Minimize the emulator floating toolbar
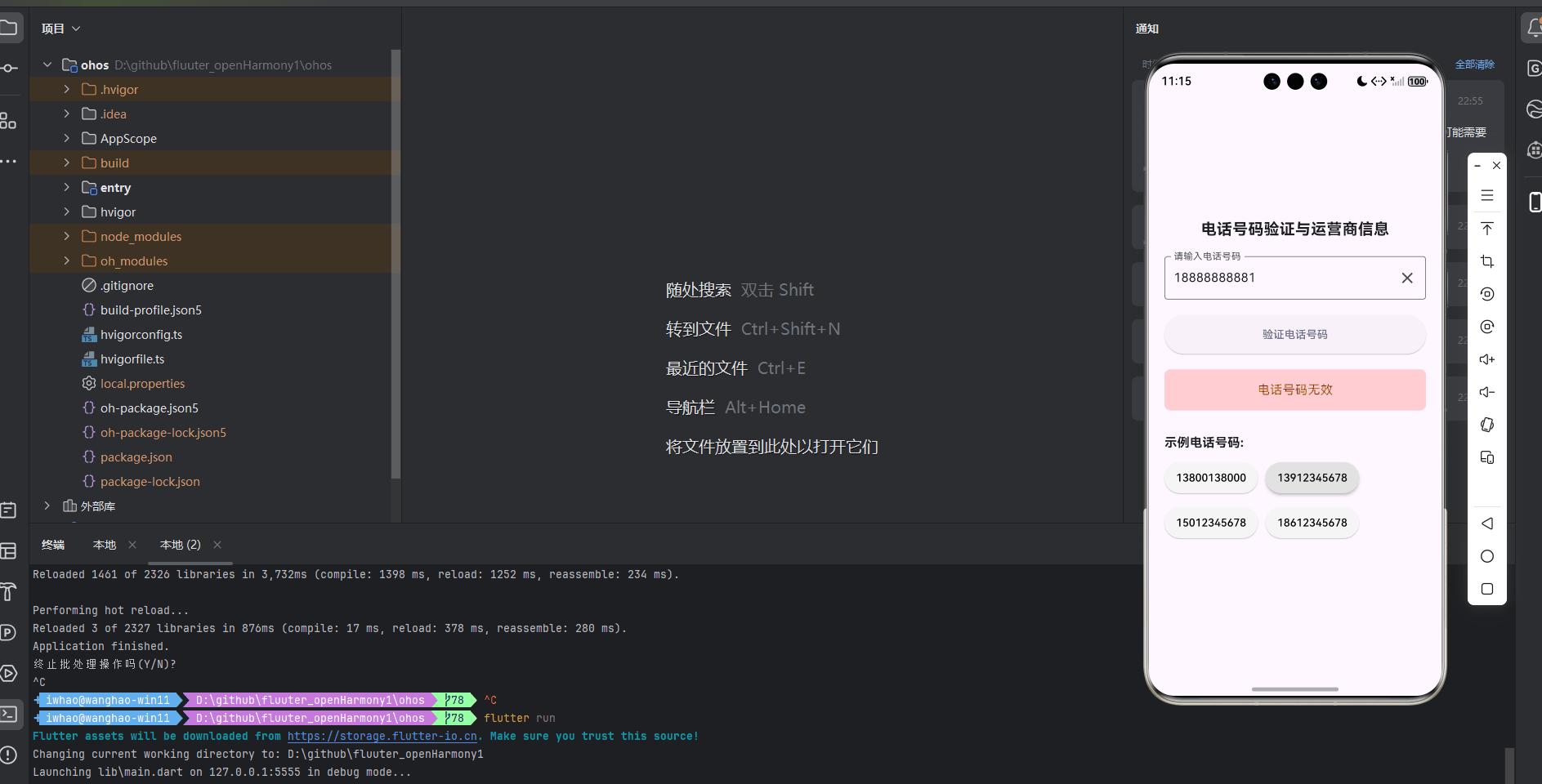The height and width of the screenshot is (784, 1542). pos(1477,166)
